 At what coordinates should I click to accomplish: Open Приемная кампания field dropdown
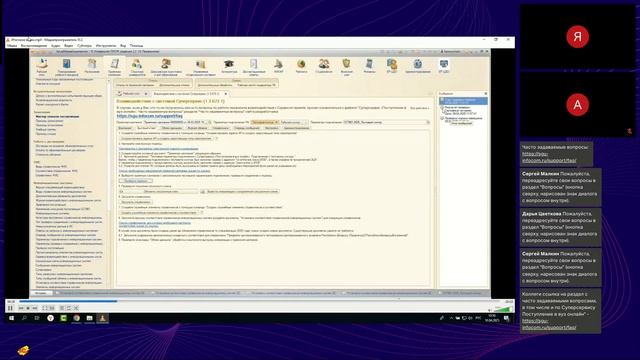click(206, 122)
